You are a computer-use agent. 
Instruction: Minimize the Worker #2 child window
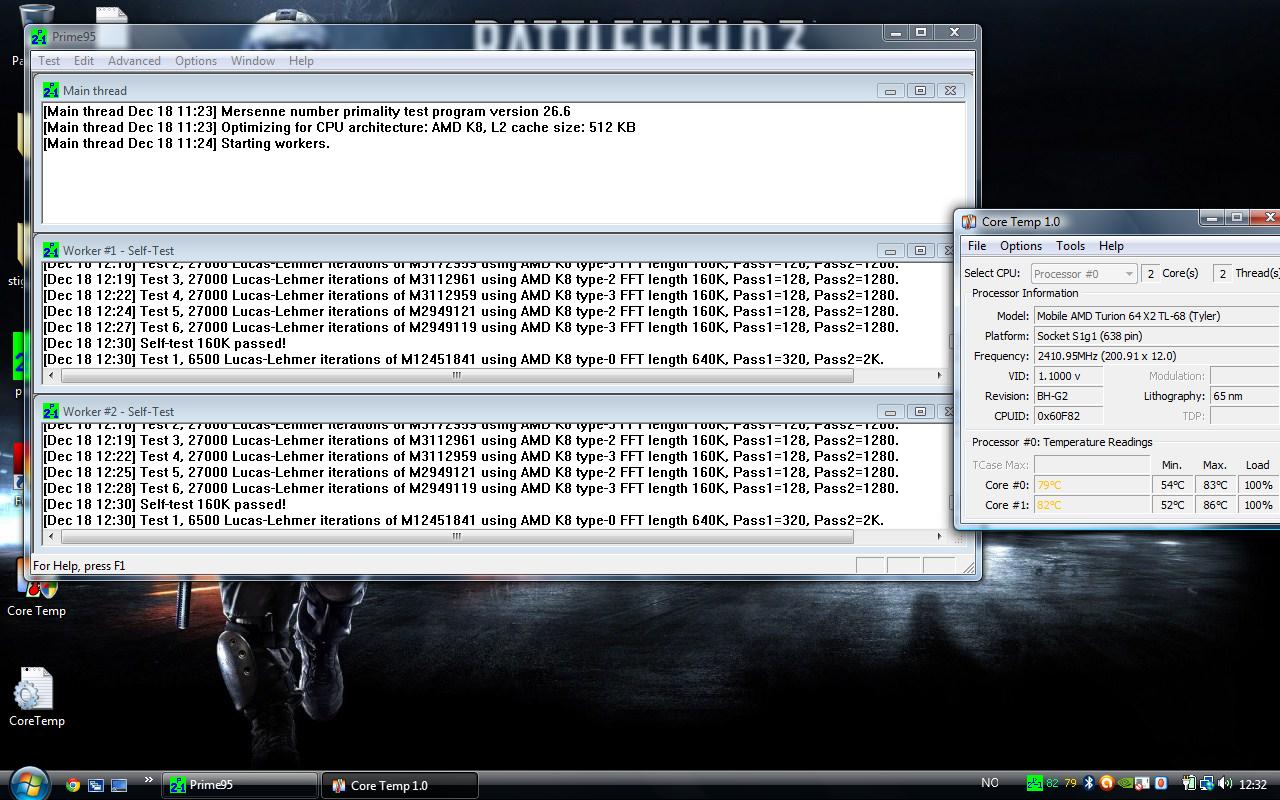tap(889, 412)
